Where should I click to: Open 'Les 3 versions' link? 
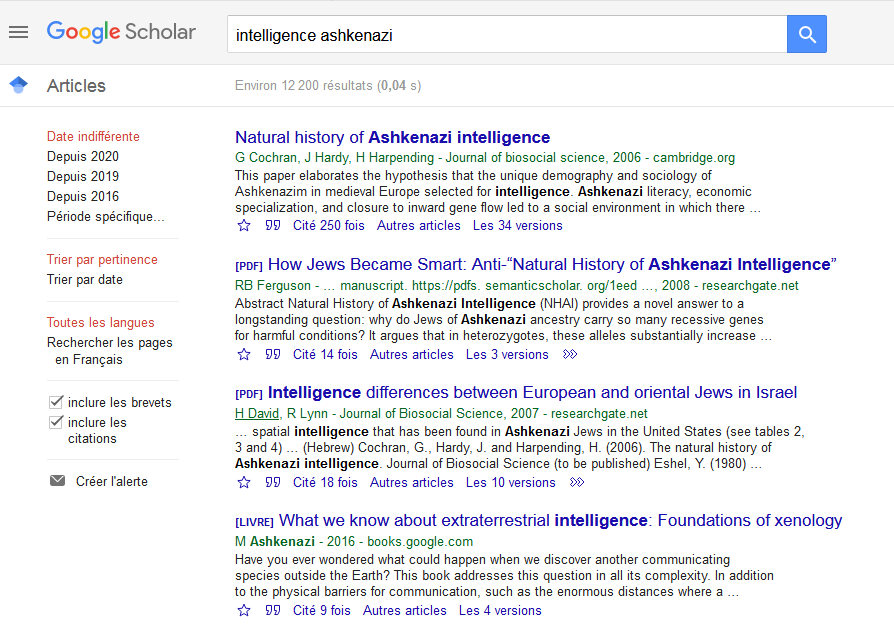coord(507,354)
